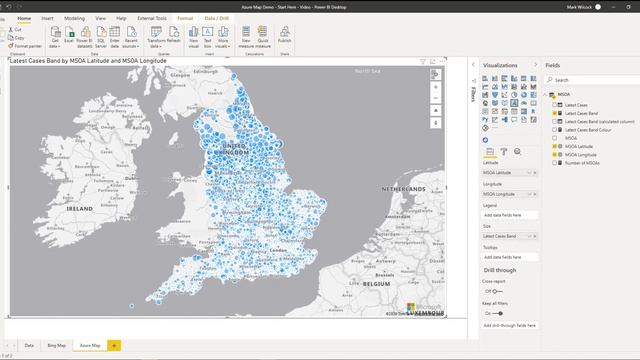
Task: Expand the Filters pane chevron
Action: pyautogui.click(x=473, y=64)
